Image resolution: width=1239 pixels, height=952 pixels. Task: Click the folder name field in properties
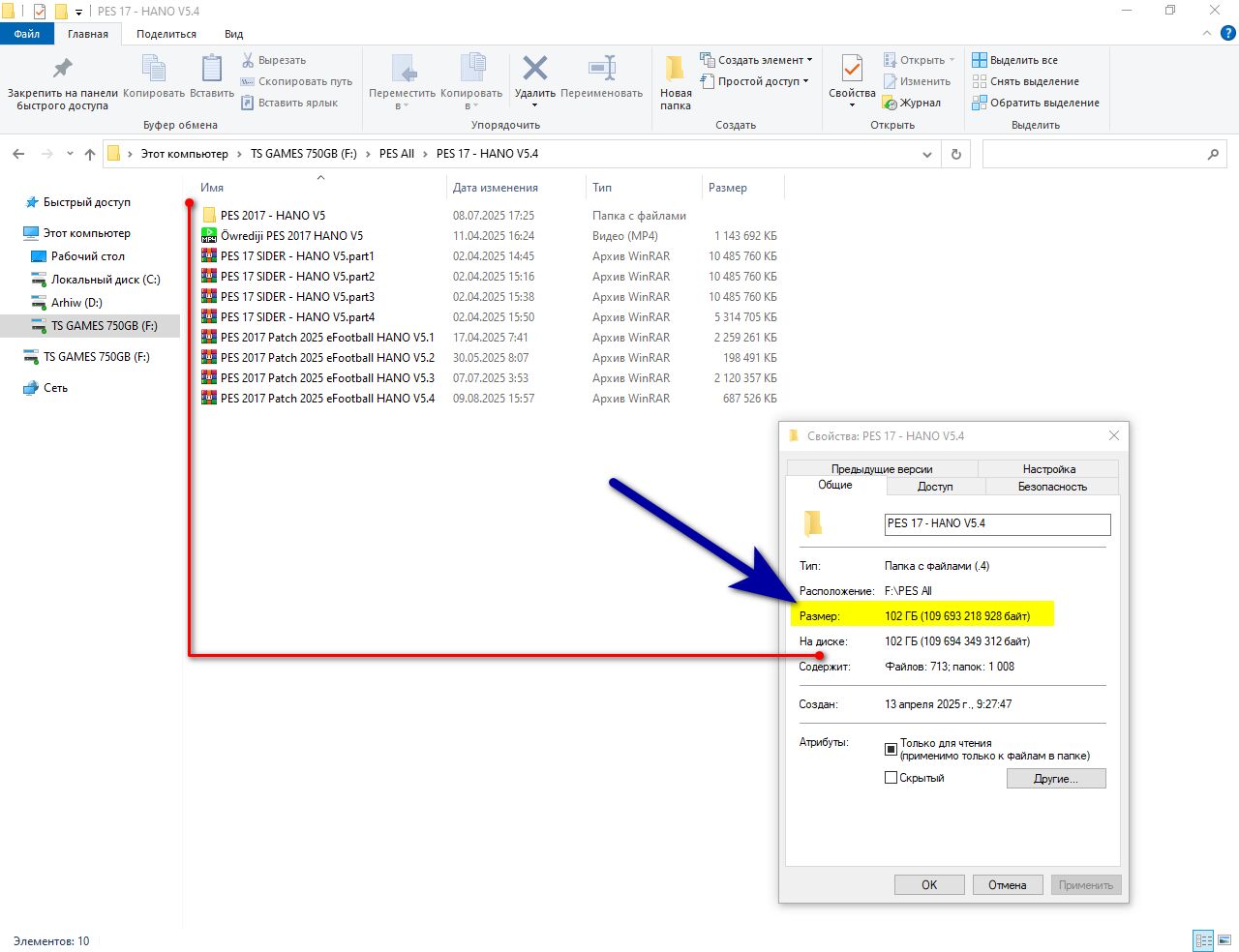[997, 524]
